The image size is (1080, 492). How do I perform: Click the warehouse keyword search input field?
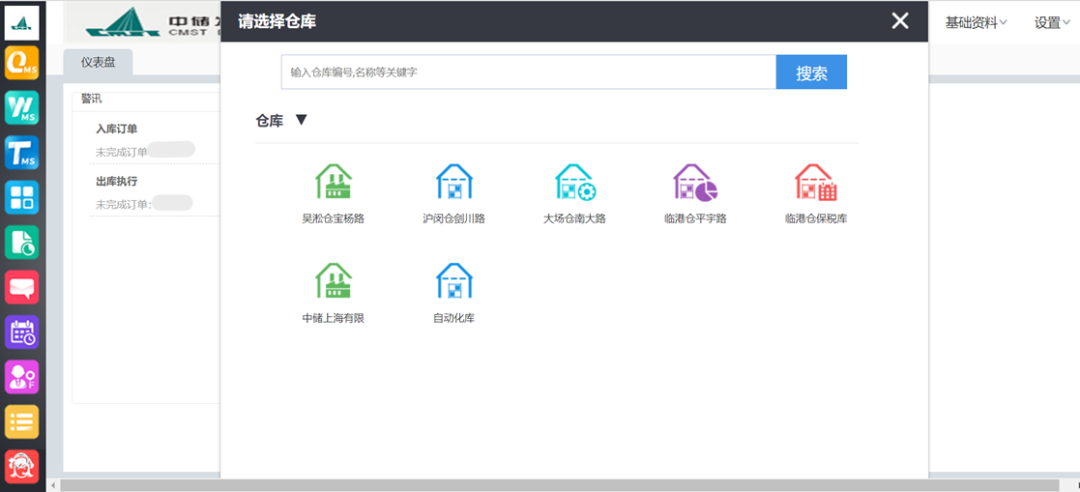(528, 73)
